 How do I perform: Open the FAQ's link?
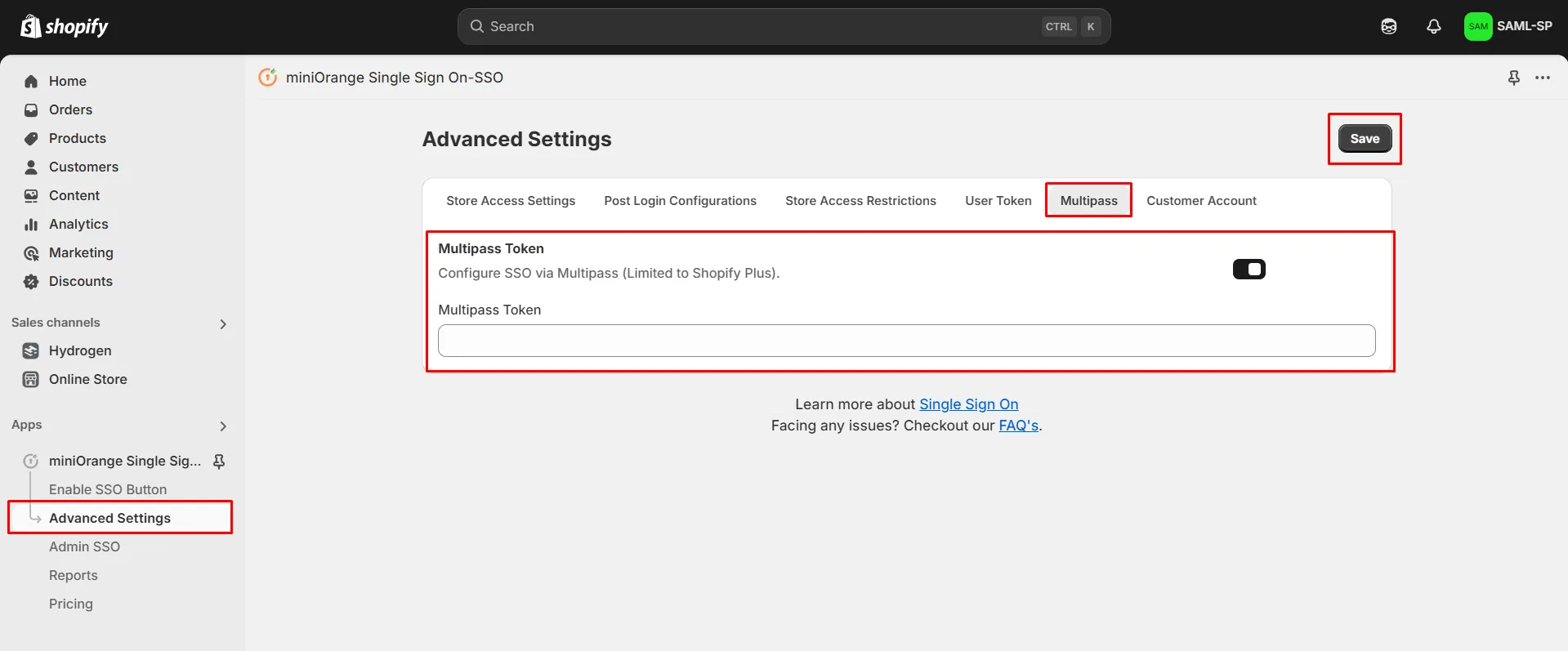click(1018, 426)
